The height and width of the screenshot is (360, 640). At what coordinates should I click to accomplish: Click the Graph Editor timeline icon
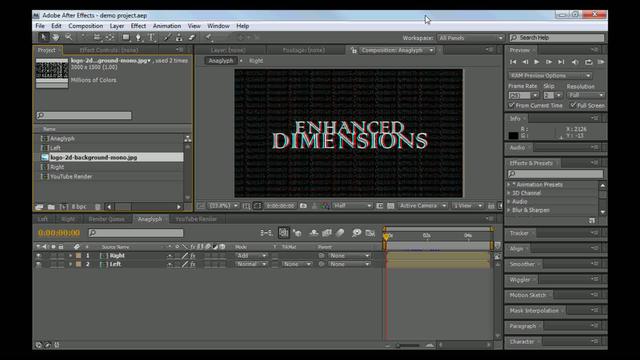pos(370,233)
